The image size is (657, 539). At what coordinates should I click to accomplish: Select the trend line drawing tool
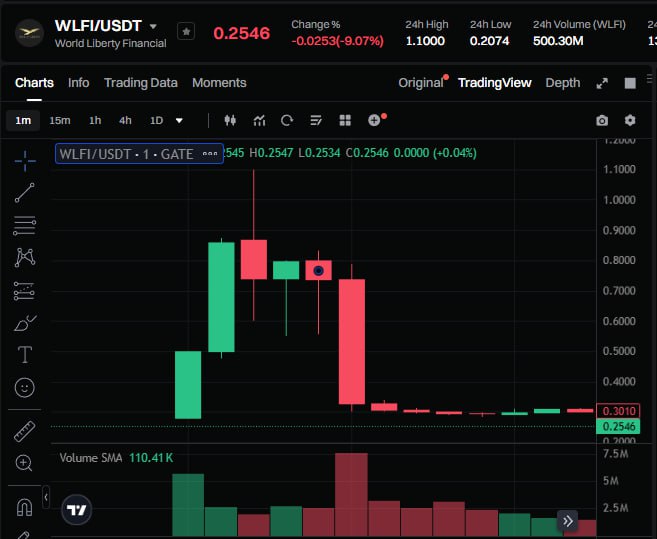[25, 192]
